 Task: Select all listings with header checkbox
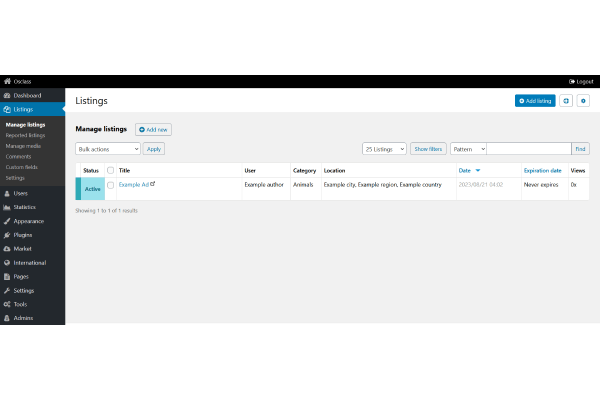[111, 170]
